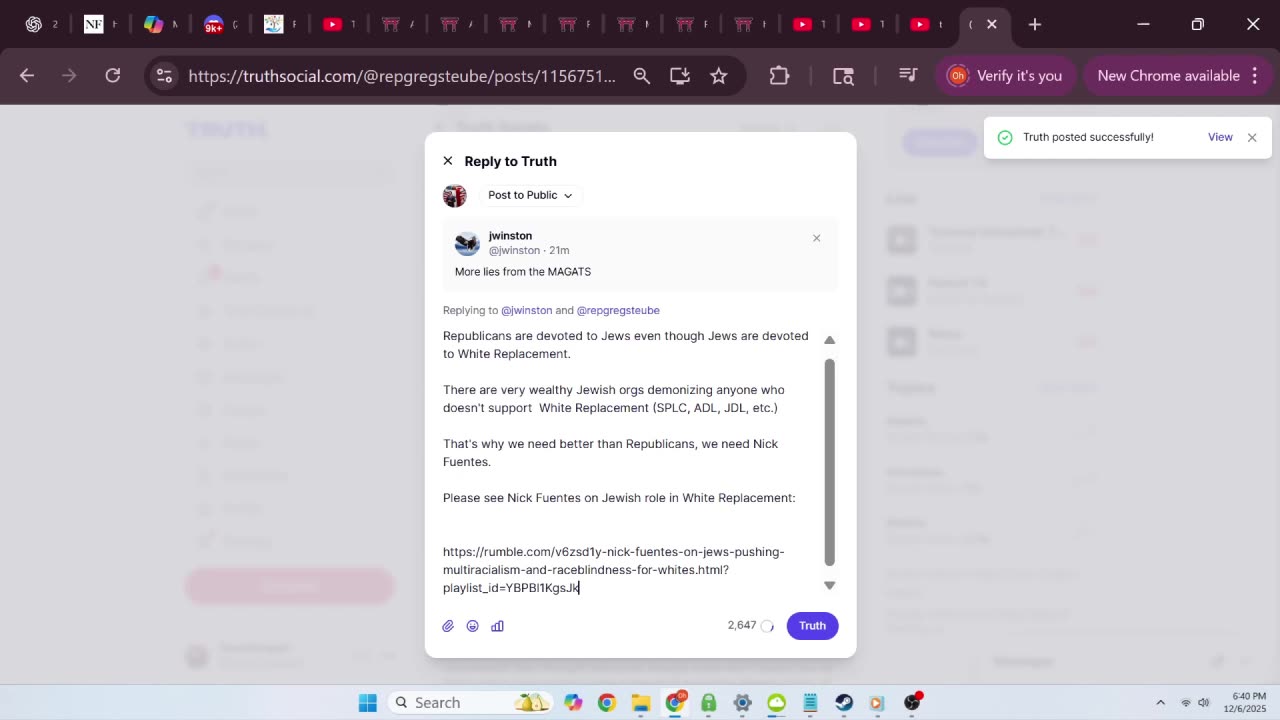Open File Explorer from the taskbar
The width and height of the screenshot is (1280, 720).
(x=641, y=703)
